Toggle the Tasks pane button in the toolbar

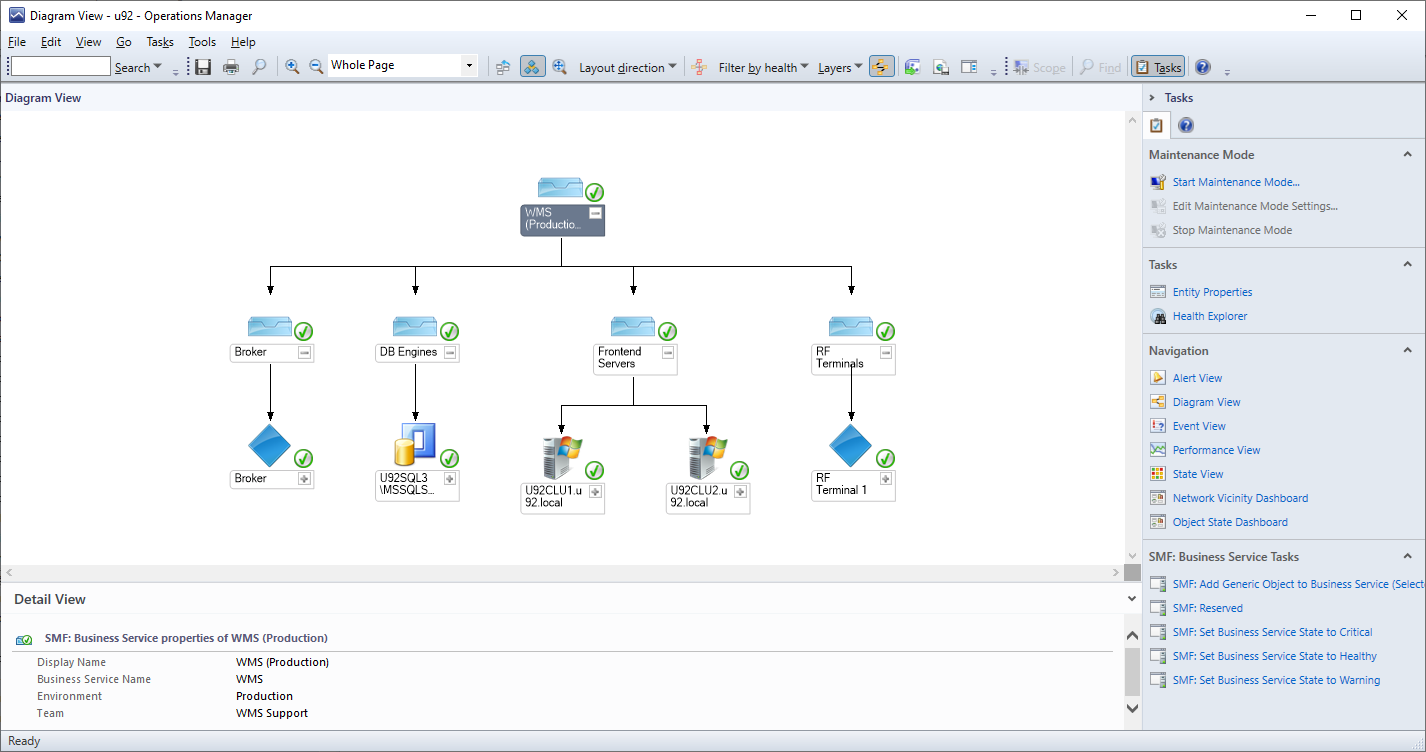1158,67
